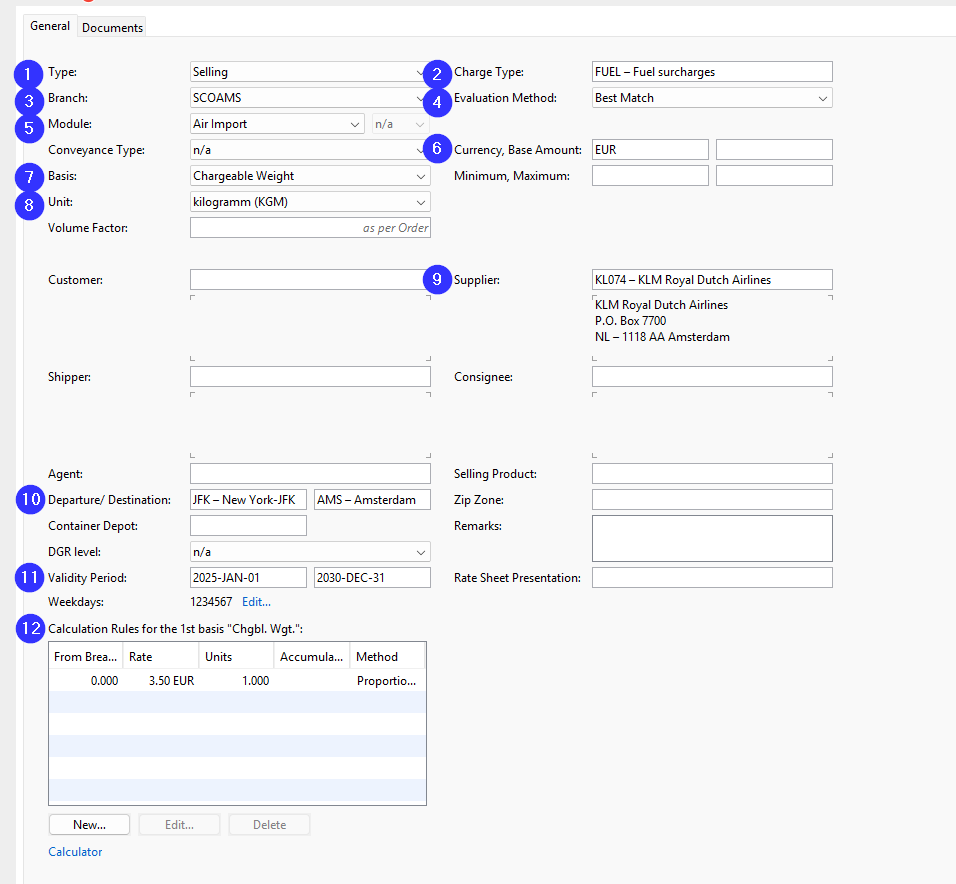Click circle marker 5 next to Module
Viewport: 956px width, 884px height.
tap(29, 125)
